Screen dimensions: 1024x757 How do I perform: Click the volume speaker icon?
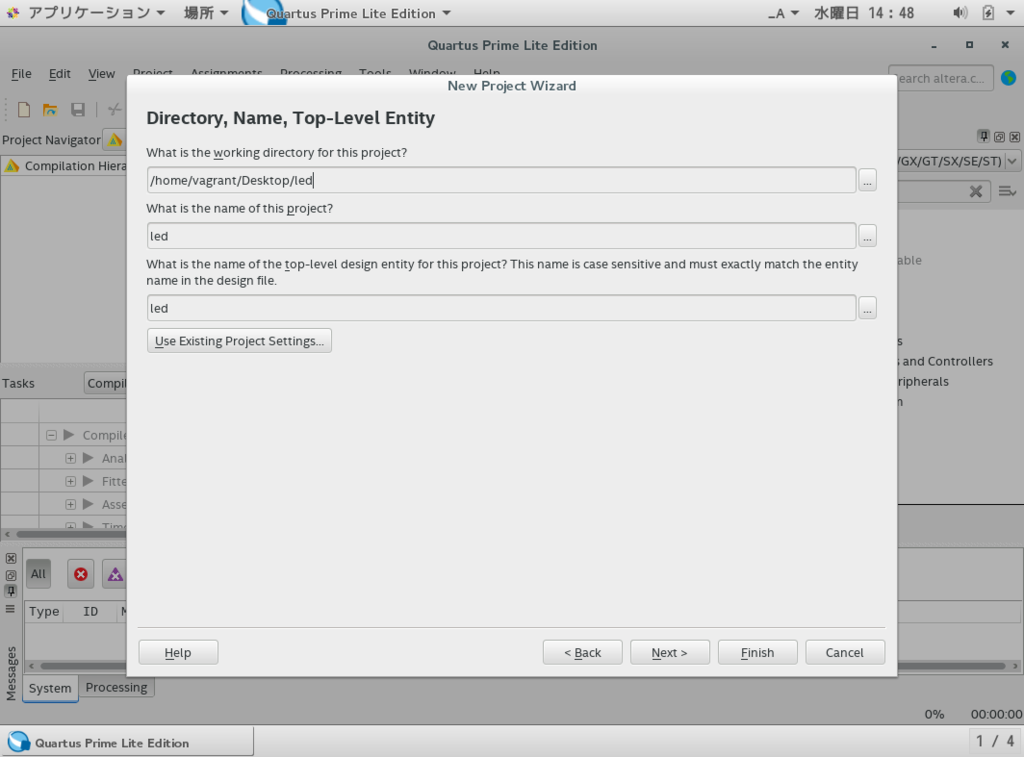click(x=960, y=13)
